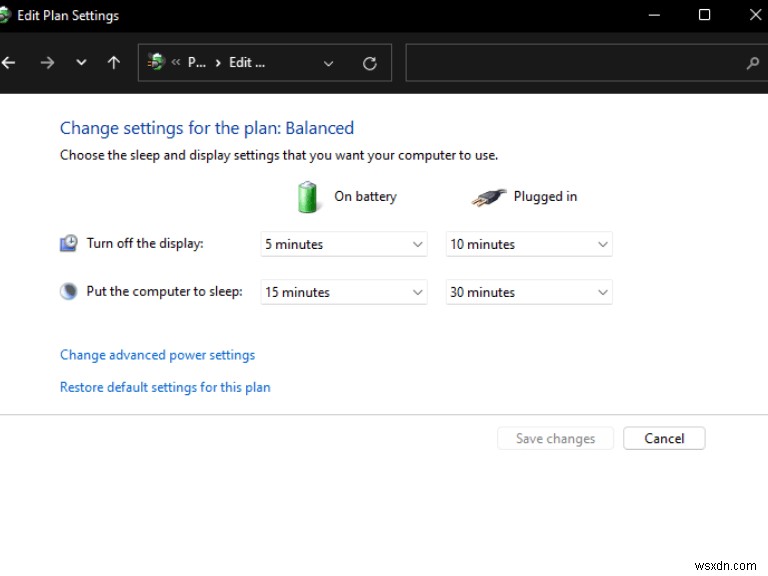The height and width of the screenshot is (576, 768).
Task: Click the display monitor clock icon
Action: pos(69,243)
